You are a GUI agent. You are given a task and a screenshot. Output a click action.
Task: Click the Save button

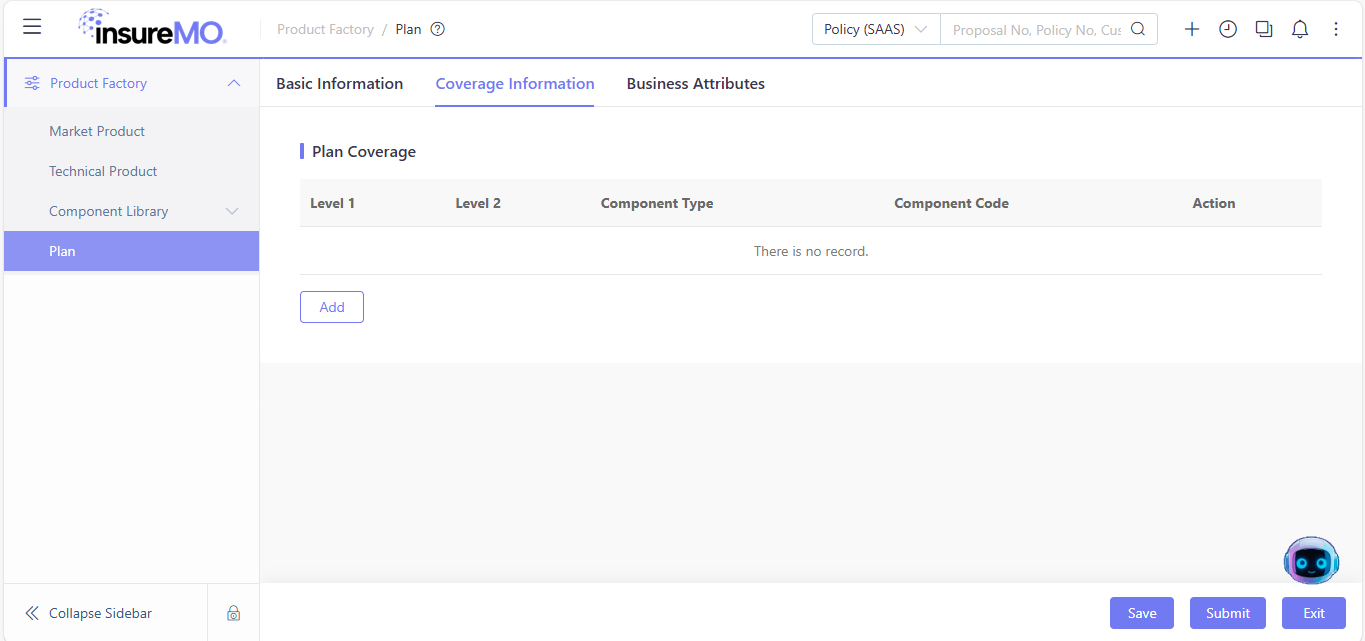[x=1142, y=613]
